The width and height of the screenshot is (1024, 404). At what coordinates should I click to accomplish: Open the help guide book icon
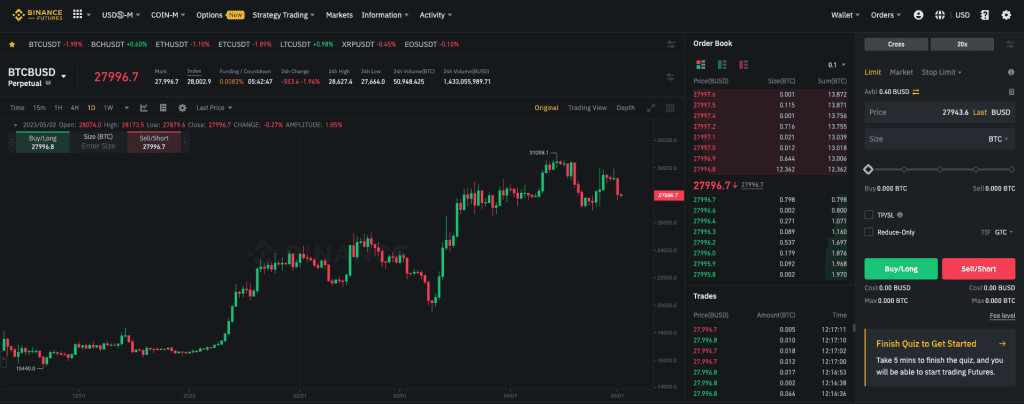(985, 14)
